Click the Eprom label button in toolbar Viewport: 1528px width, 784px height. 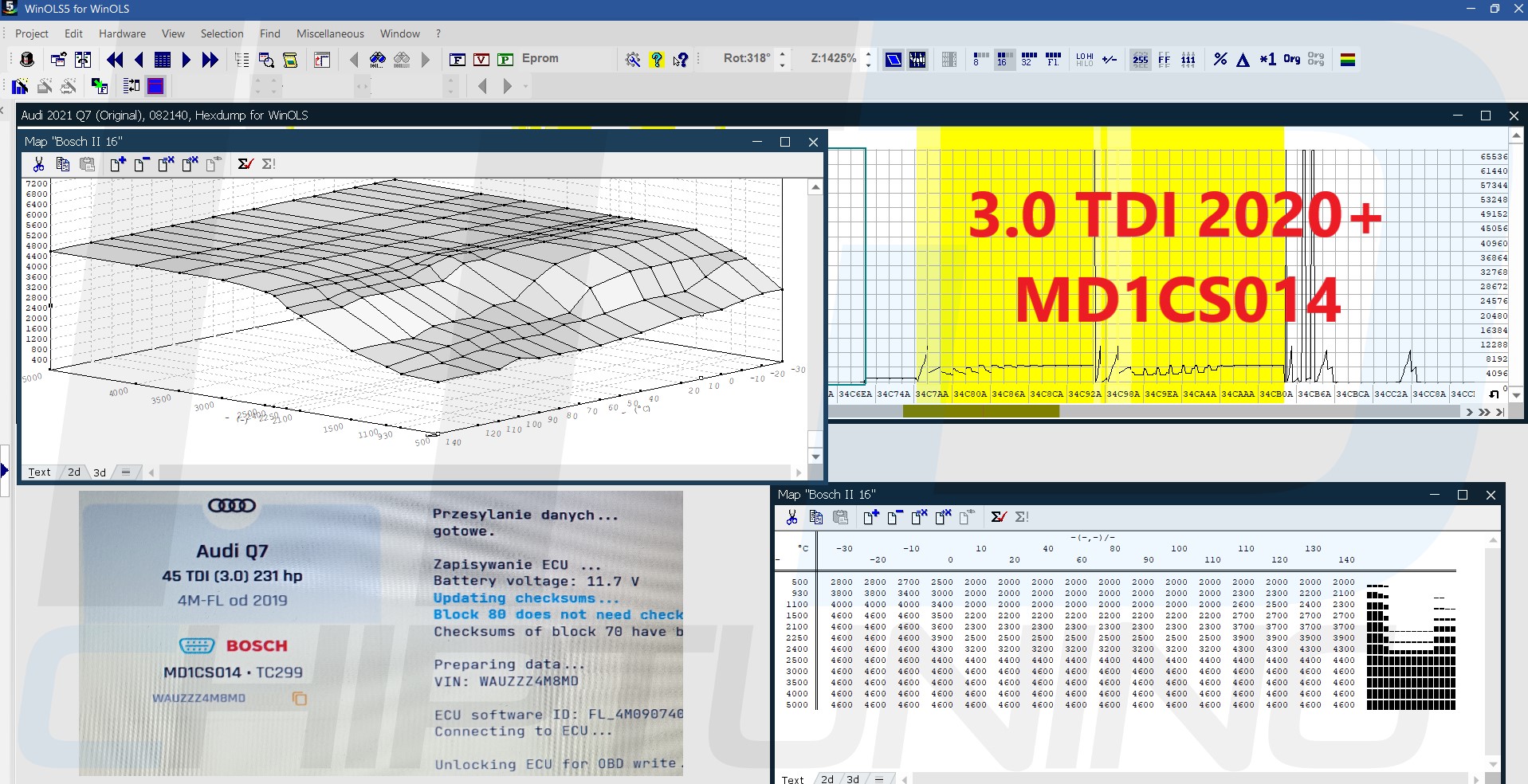(540, 58)
